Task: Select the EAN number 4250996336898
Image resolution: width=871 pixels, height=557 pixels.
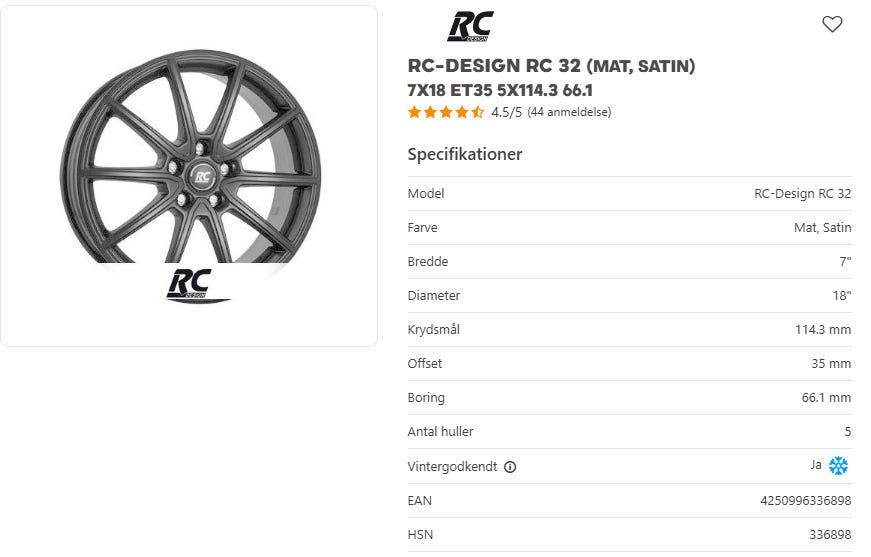Action: pos(805,500)
